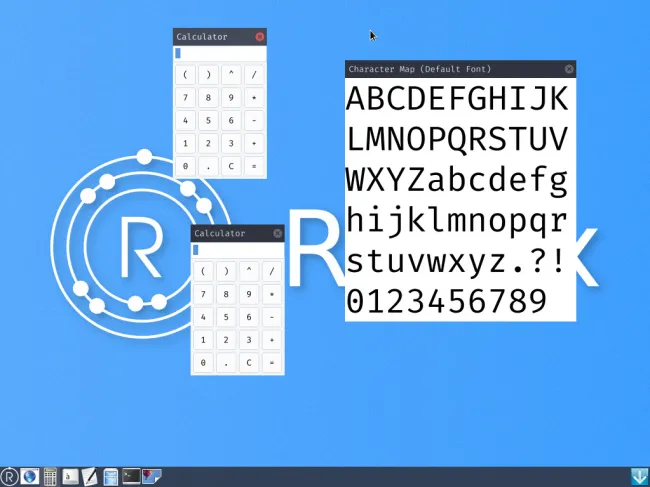Focus the upper Calculator's input field
The height and width of the screenshot is (487, 650).
220,53
